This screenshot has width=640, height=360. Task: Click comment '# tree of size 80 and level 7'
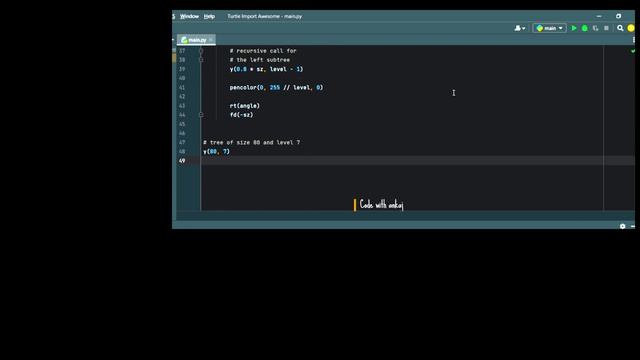click(x=251, y=142)
